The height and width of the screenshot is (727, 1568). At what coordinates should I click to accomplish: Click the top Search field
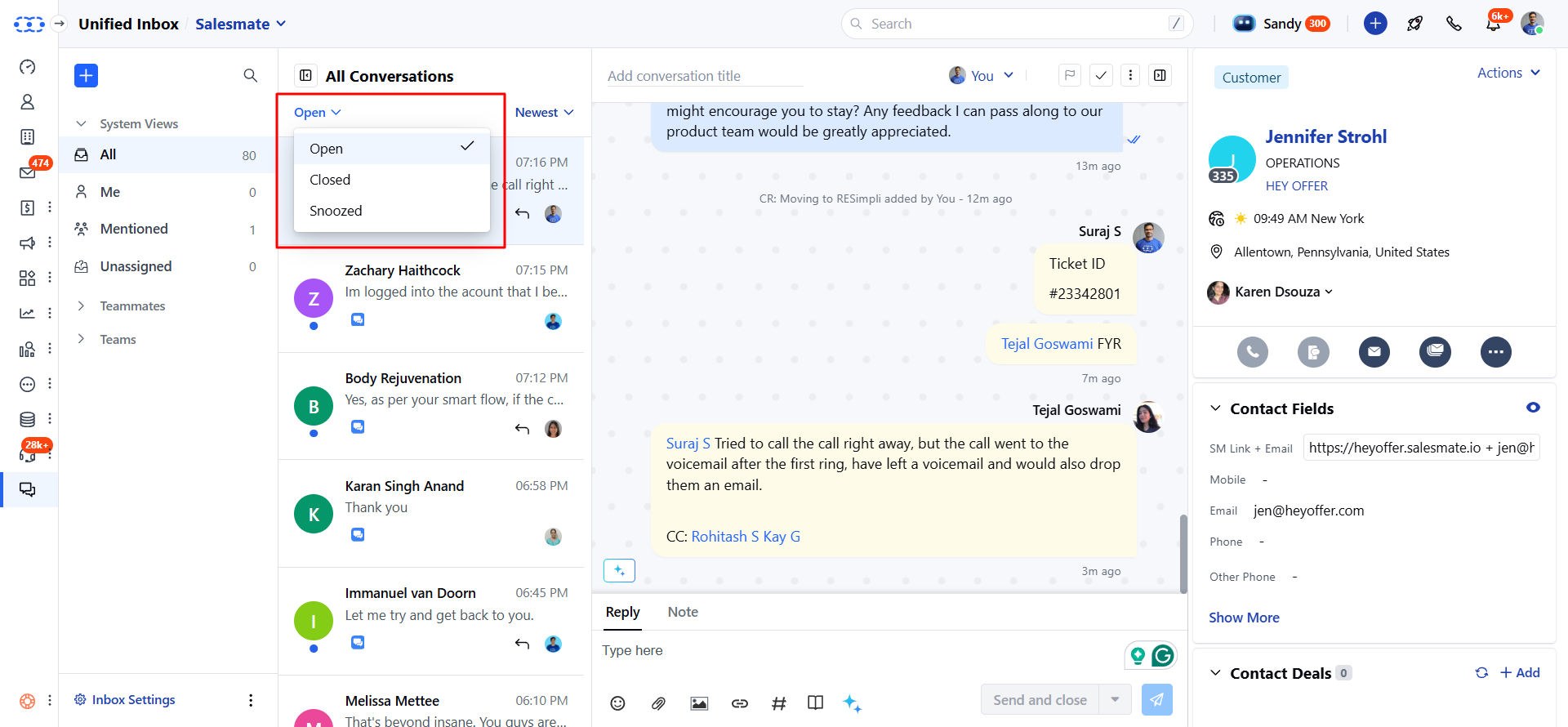[1017, 24]
